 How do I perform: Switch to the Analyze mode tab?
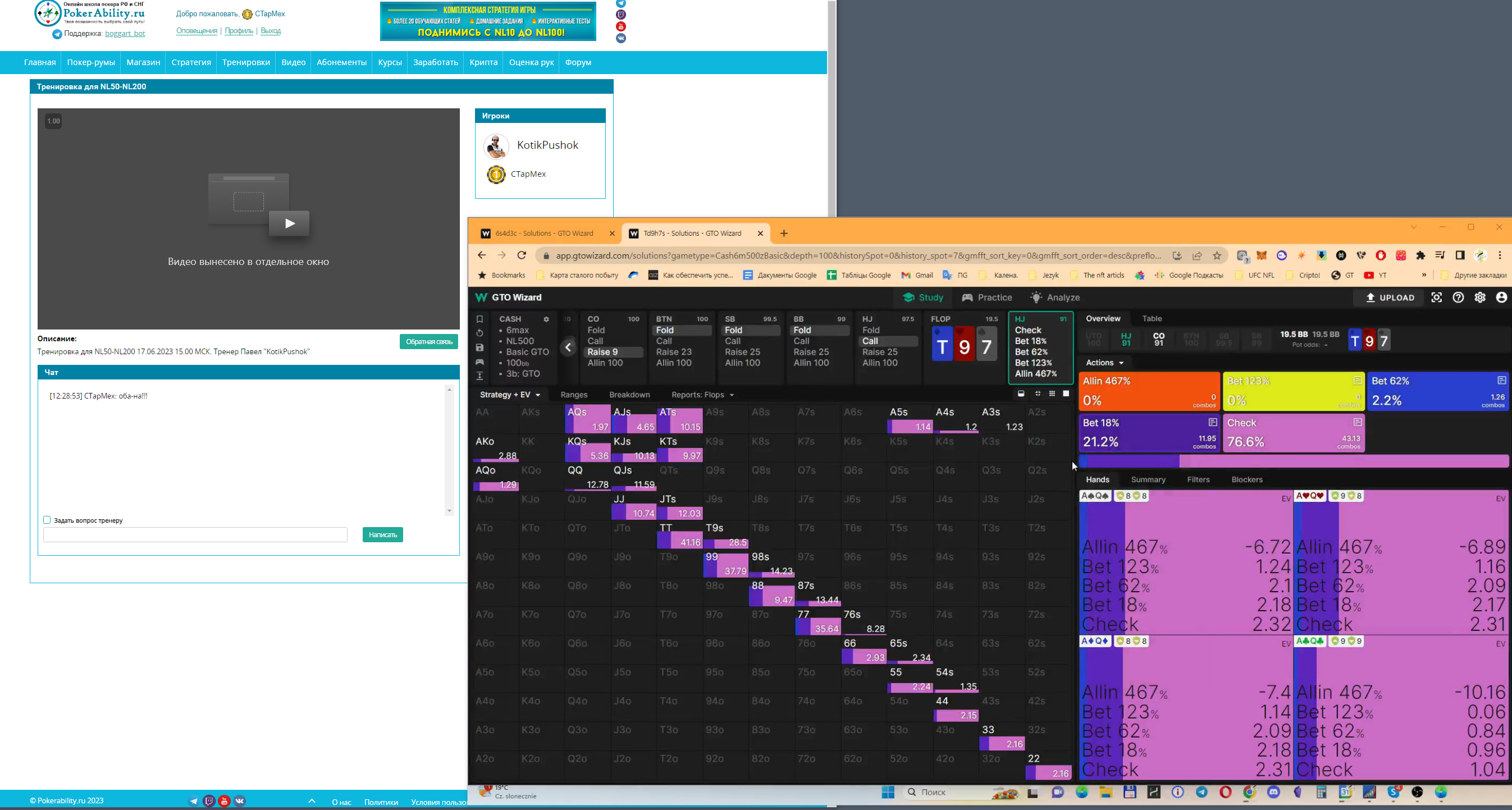click(x=1056, y=298)
